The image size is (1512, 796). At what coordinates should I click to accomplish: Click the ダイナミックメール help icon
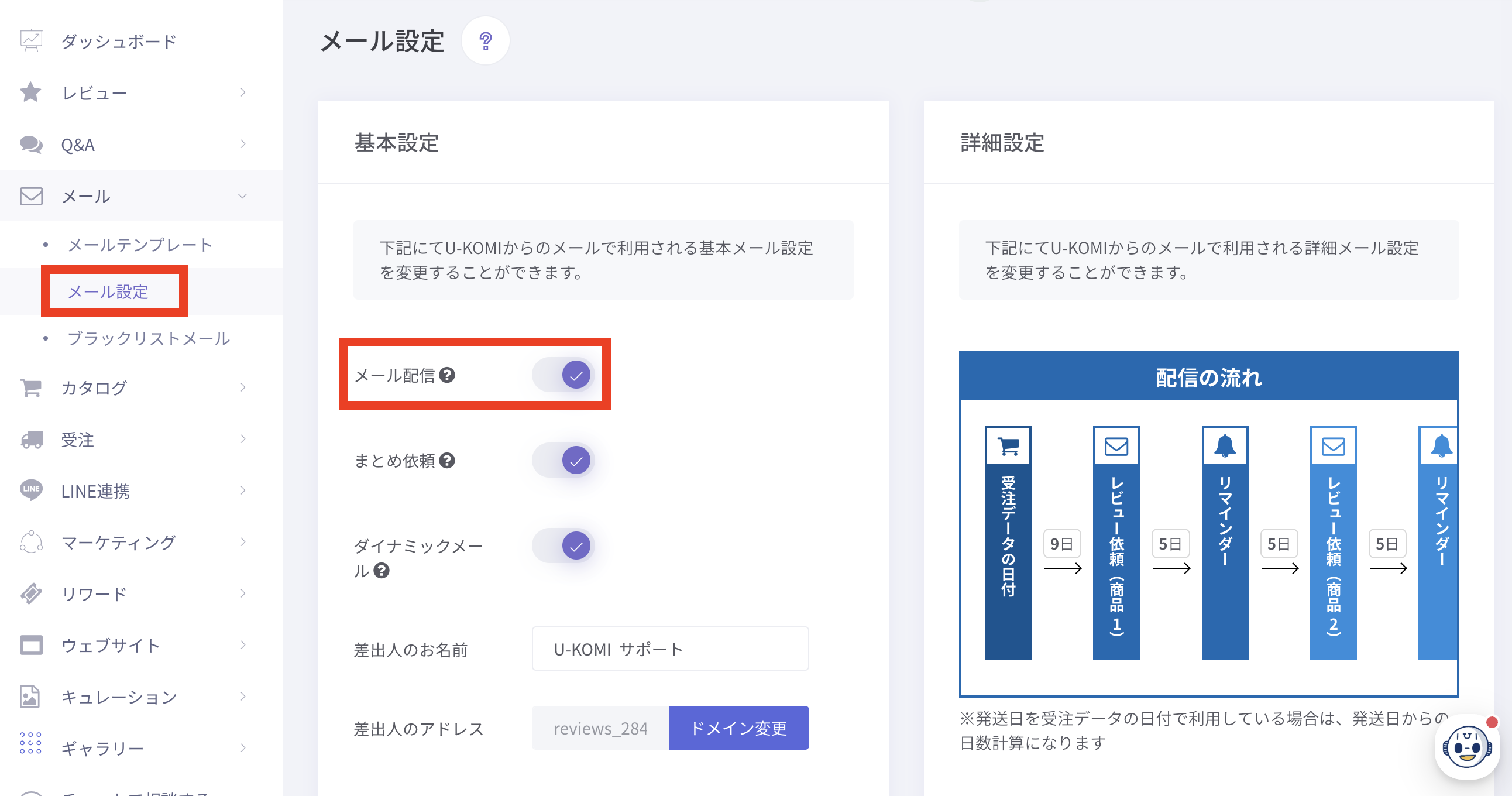click(382, 571)
